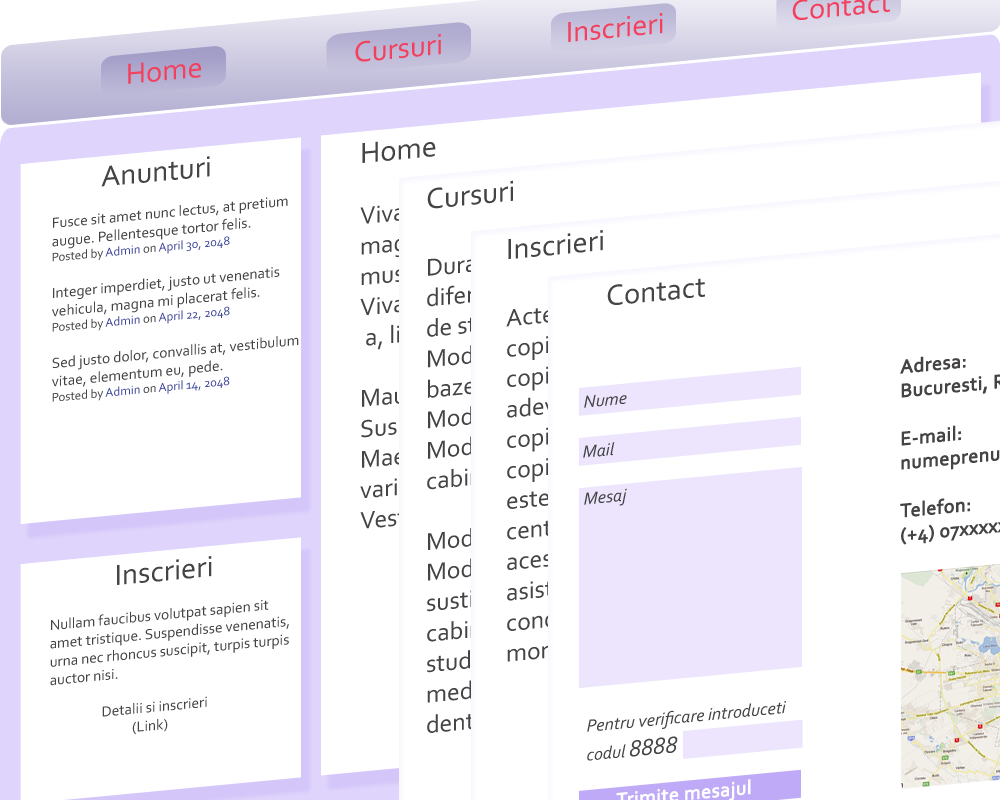Open the Cursuri navigation tab

tap(399, 48)
